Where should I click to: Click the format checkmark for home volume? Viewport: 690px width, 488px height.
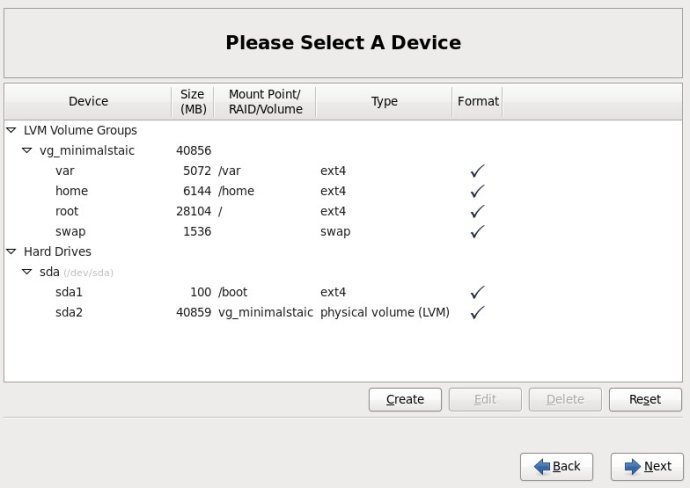click(x=477, y=191)
